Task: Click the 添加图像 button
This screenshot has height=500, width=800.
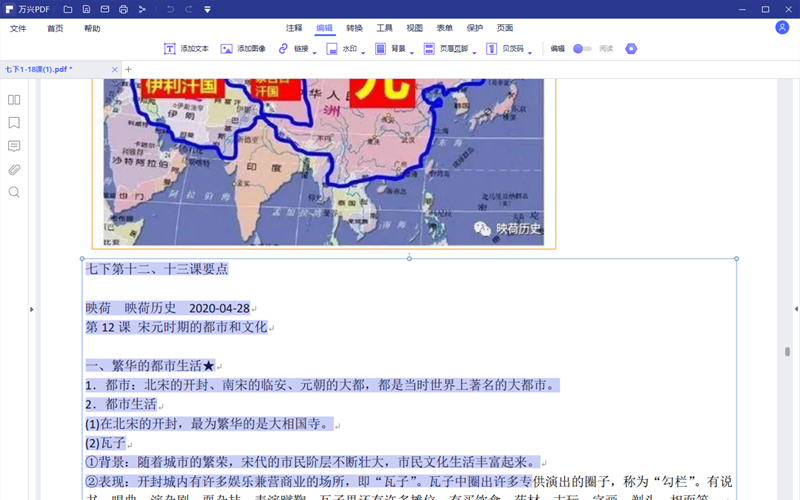Action: click(243, 48)
